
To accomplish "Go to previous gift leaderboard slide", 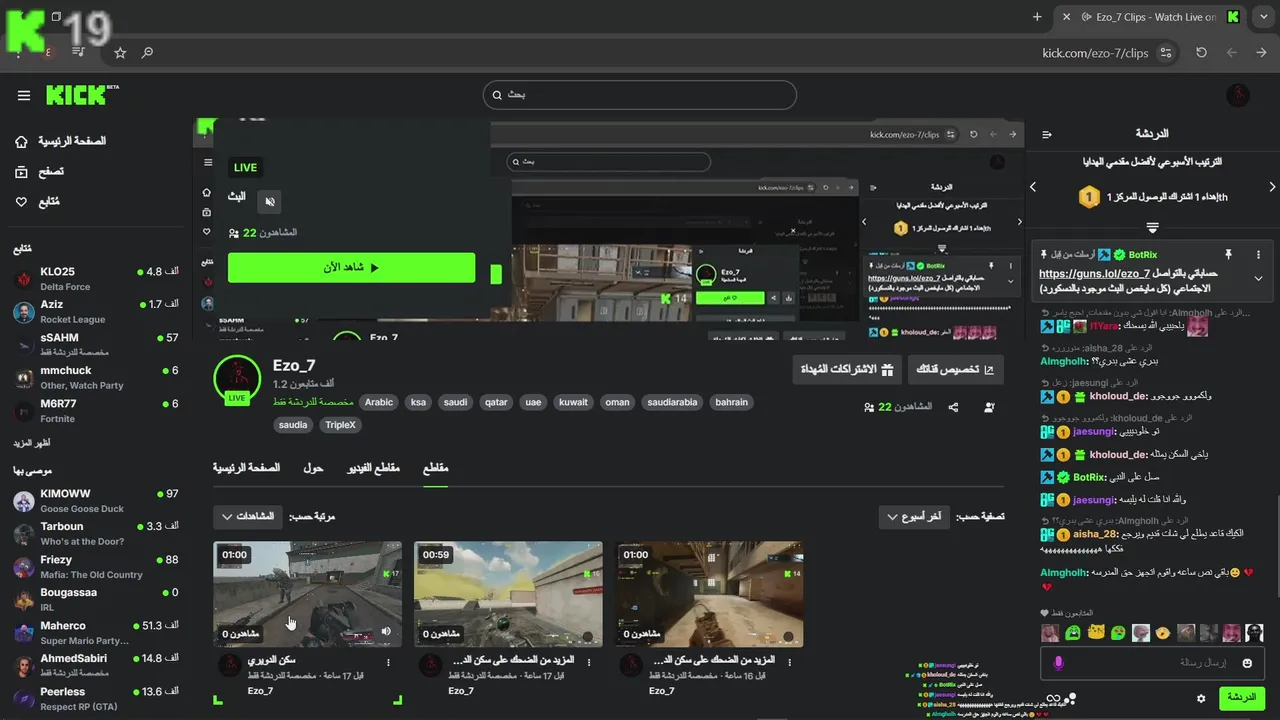I will [1033, 187].
